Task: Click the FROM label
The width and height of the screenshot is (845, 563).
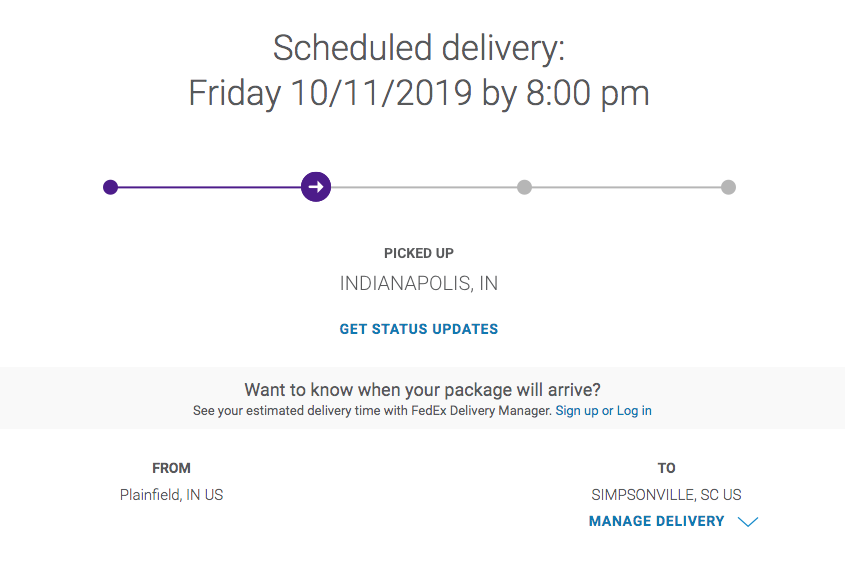Action: (171, 468)
